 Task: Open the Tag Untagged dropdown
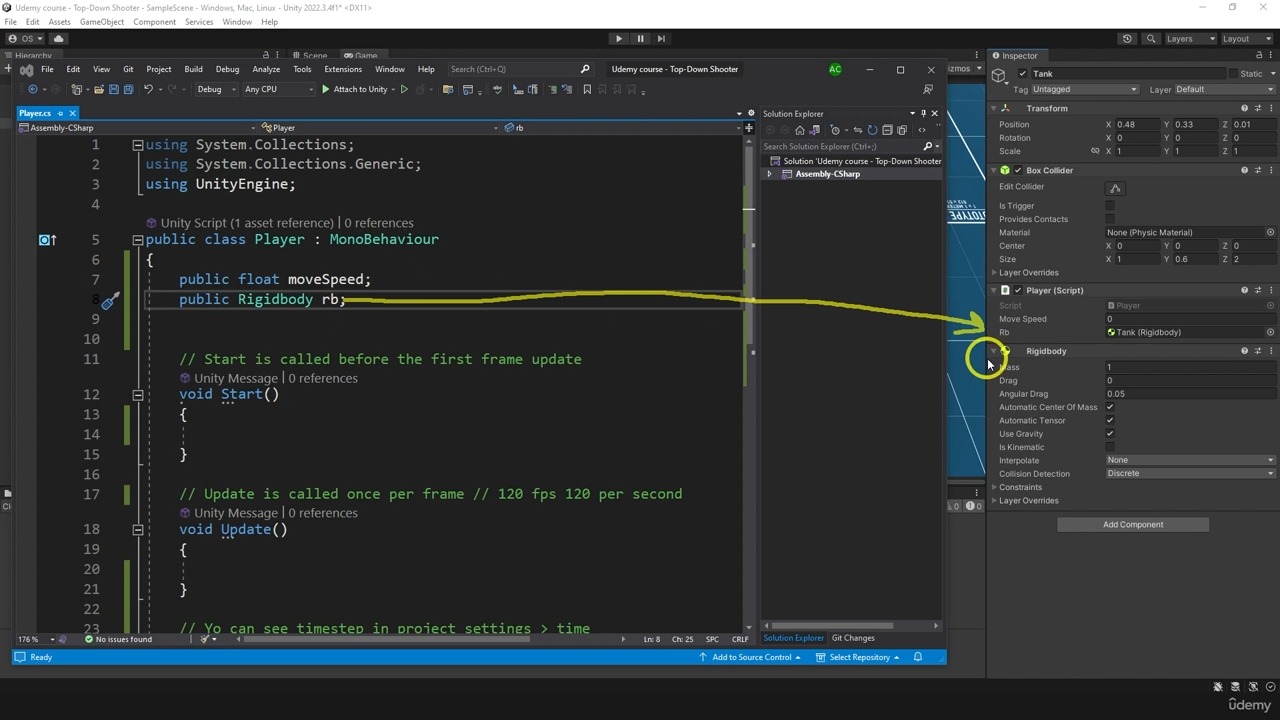pyautogui.click(x=1084, y=90)
